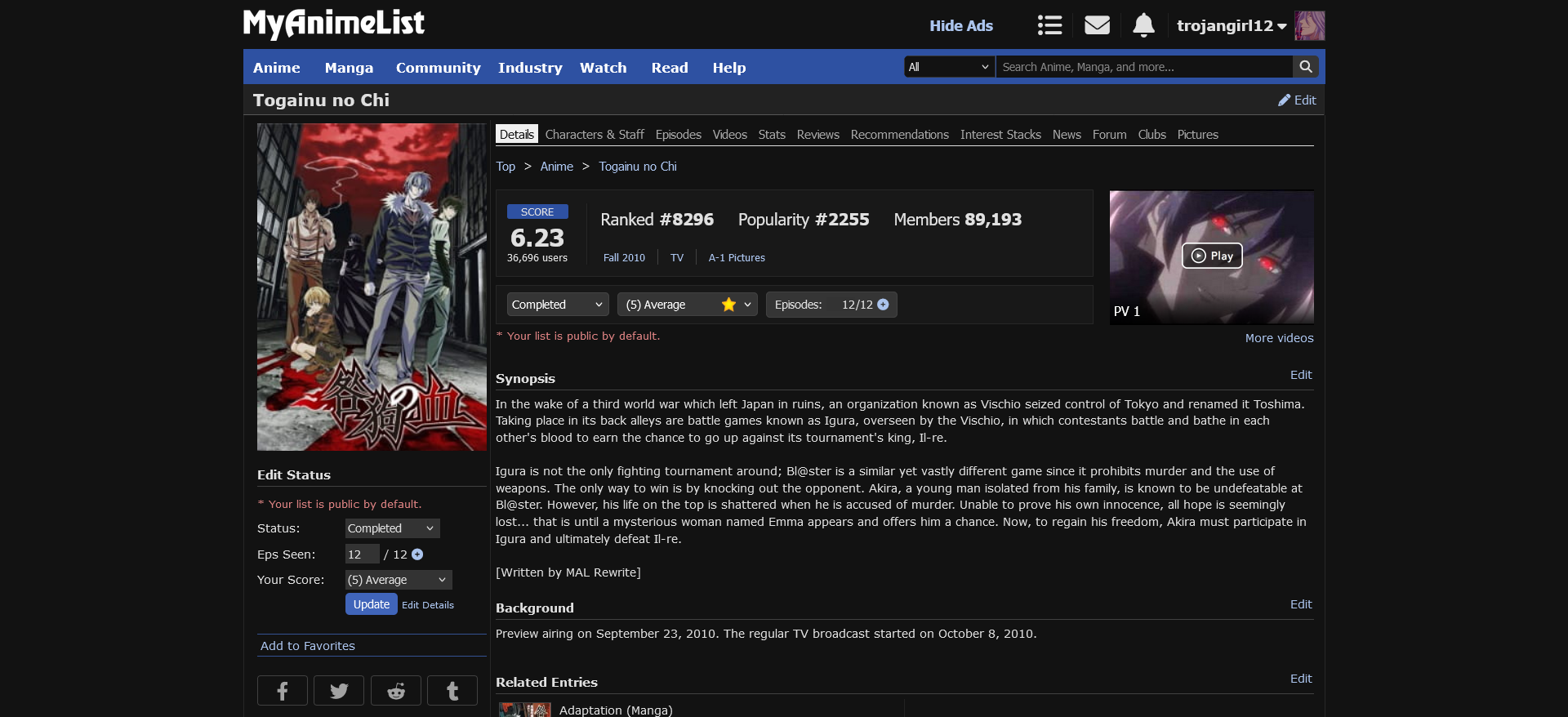Expand the Status dropdown in Edit Status
The image size is (1568, 717).
(392, 528)
